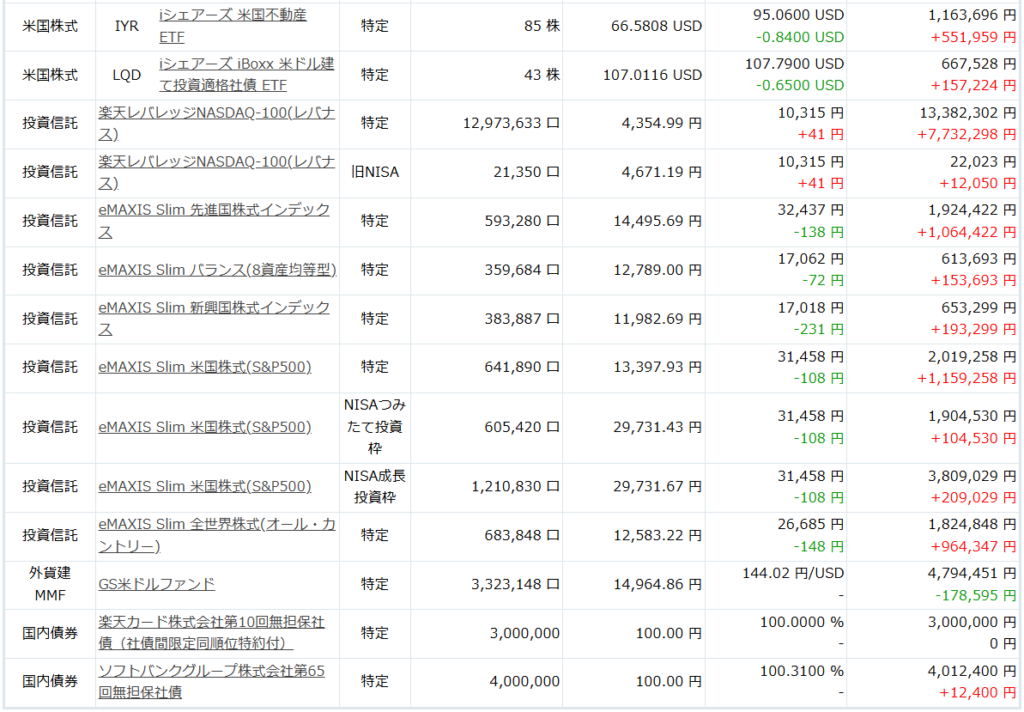Viewport: 1024px width, 712px height.
Task: Click the 85 株 quantity cell
Action: pyautogui.click(x=542, y=26)
